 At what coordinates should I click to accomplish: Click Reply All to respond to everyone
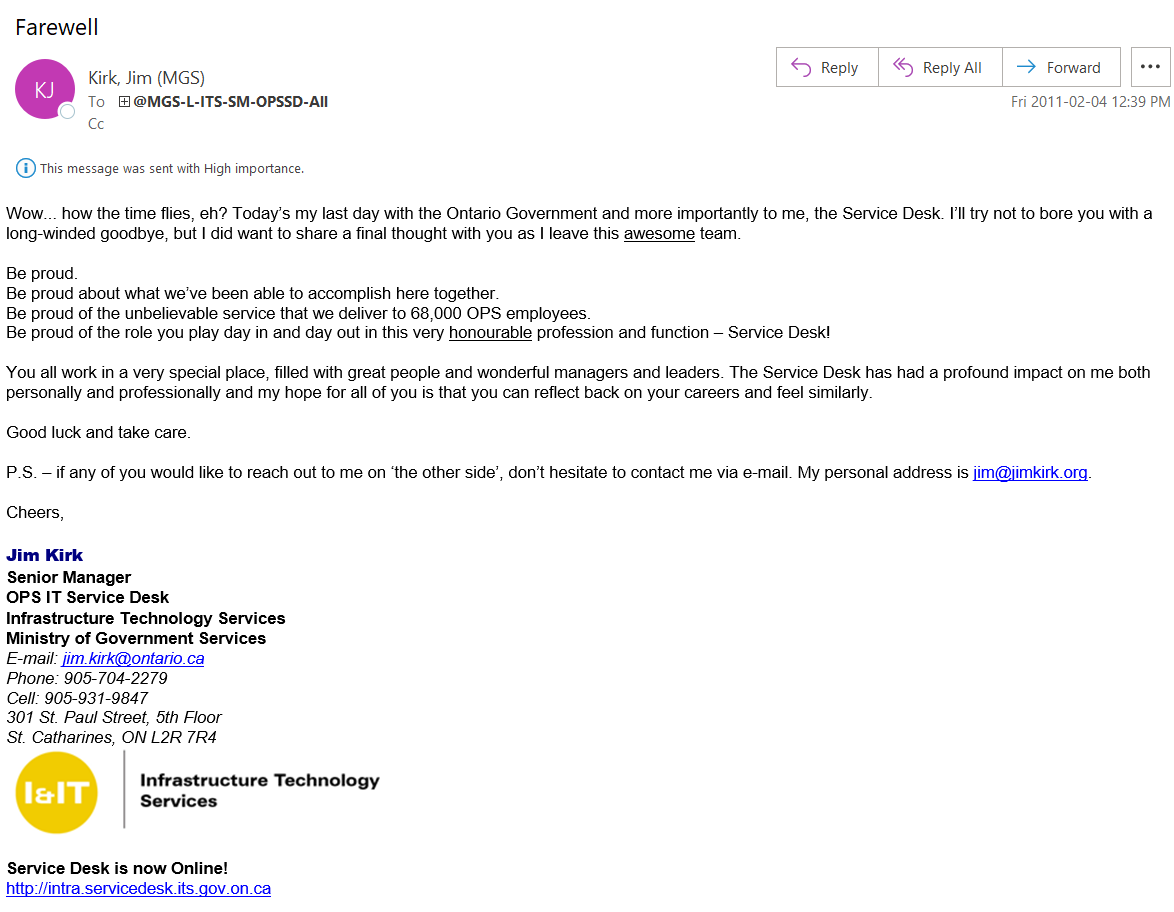click(x=939, y=67)
